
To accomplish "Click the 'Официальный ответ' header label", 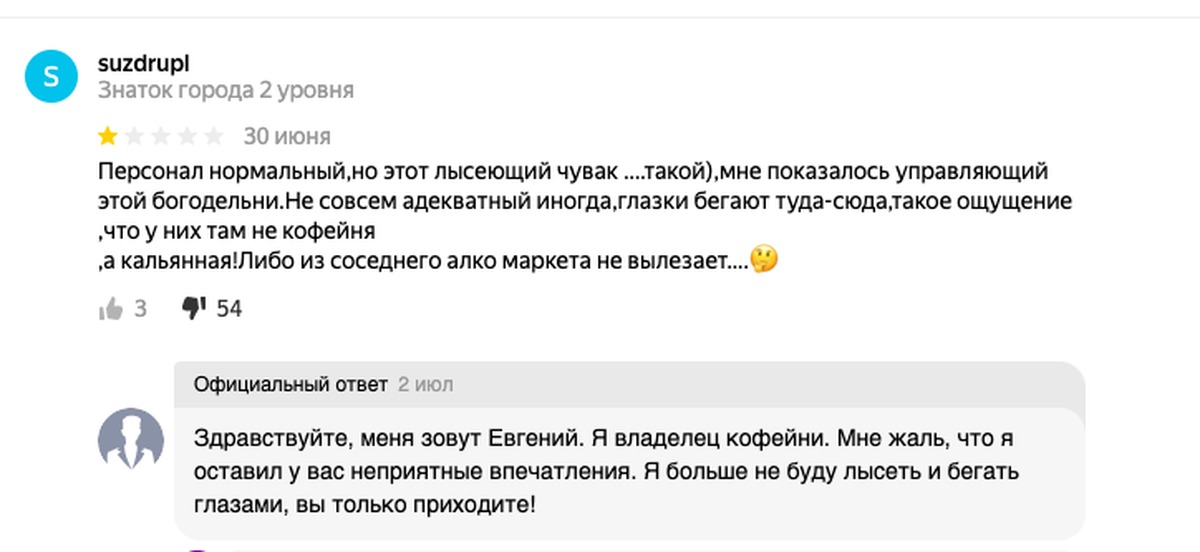I will (291, 385).
